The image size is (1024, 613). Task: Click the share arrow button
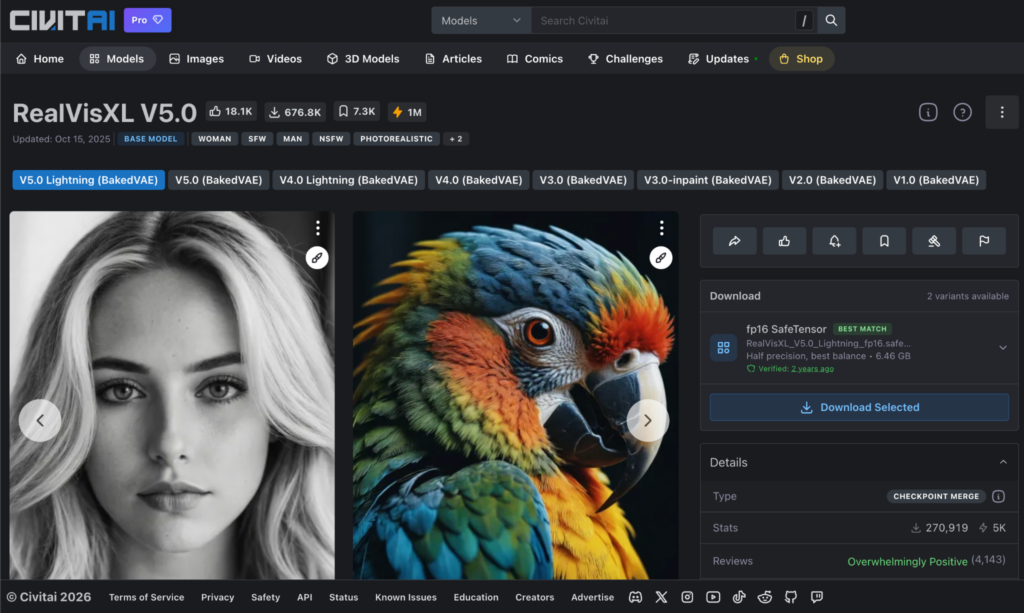pos(735,241)
